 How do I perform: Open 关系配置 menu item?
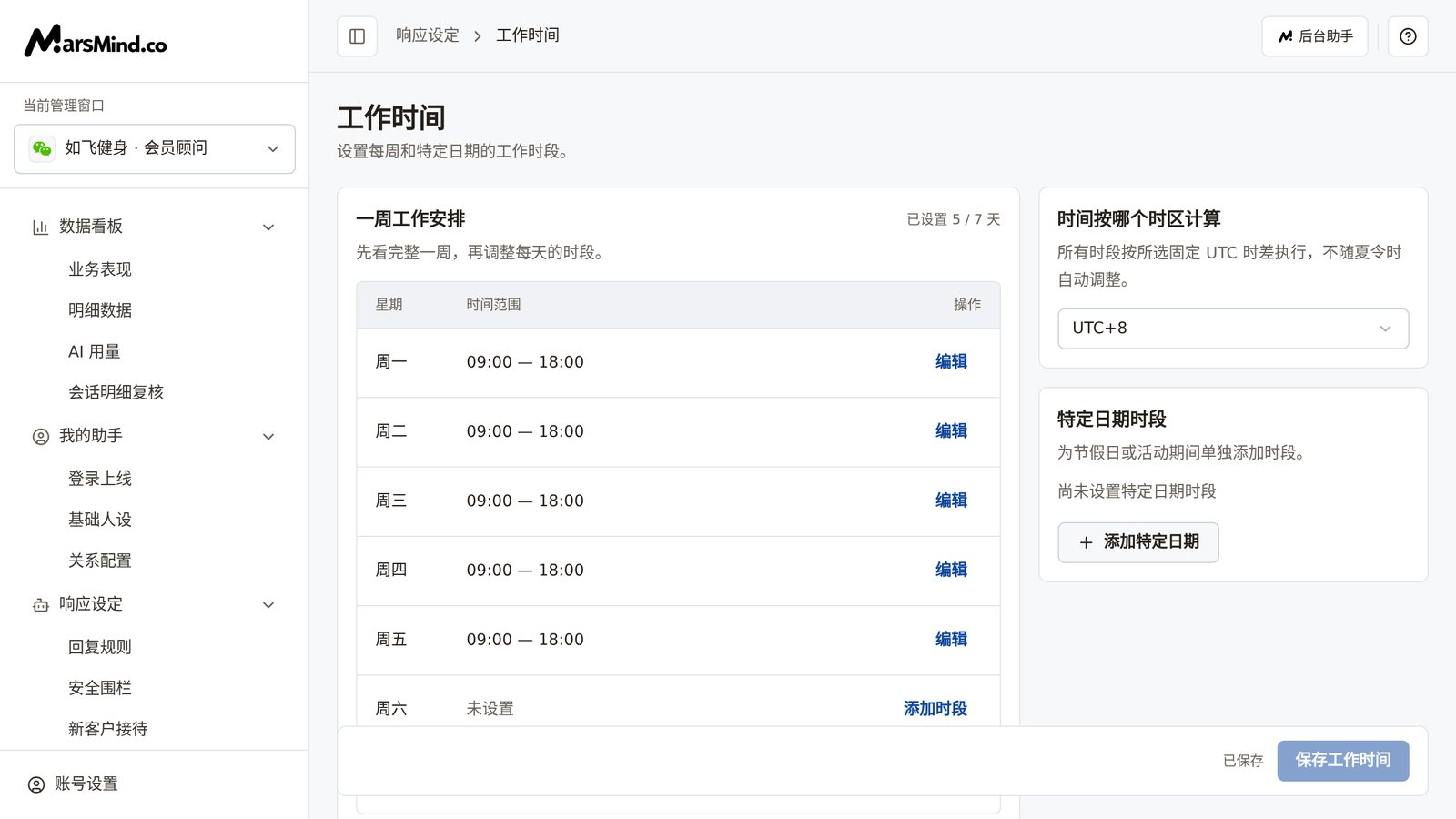click(x=100, y=561)
